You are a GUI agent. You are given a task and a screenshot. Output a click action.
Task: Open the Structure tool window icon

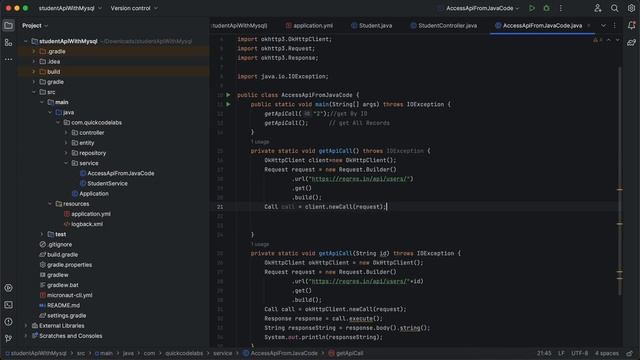tap(8, 42)
